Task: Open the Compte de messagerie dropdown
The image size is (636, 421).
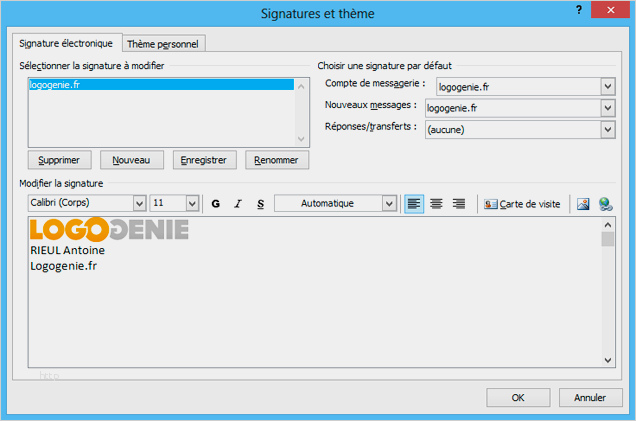Action: (x=608, y=86)
